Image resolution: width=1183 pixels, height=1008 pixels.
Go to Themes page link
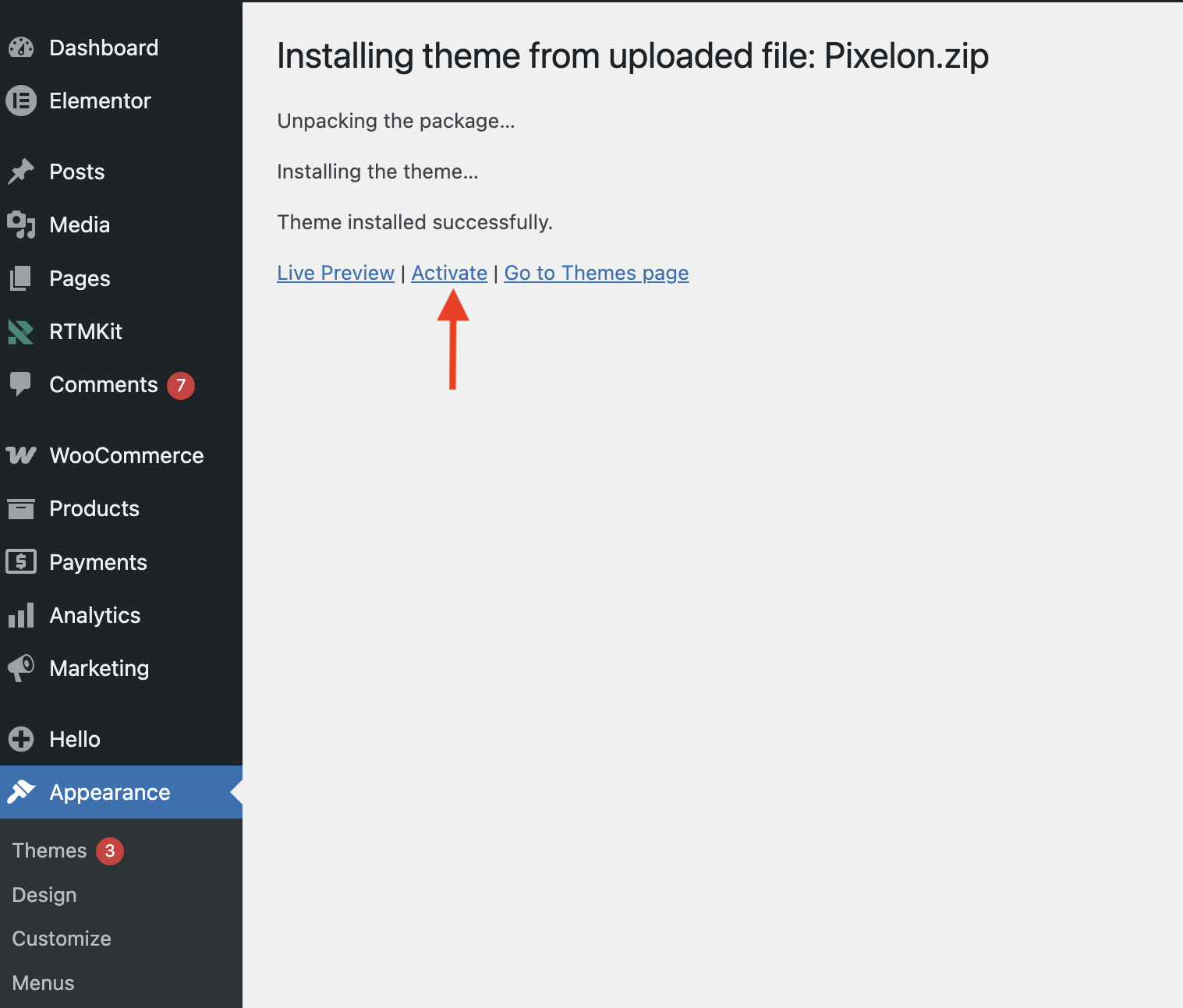point(596,274)
